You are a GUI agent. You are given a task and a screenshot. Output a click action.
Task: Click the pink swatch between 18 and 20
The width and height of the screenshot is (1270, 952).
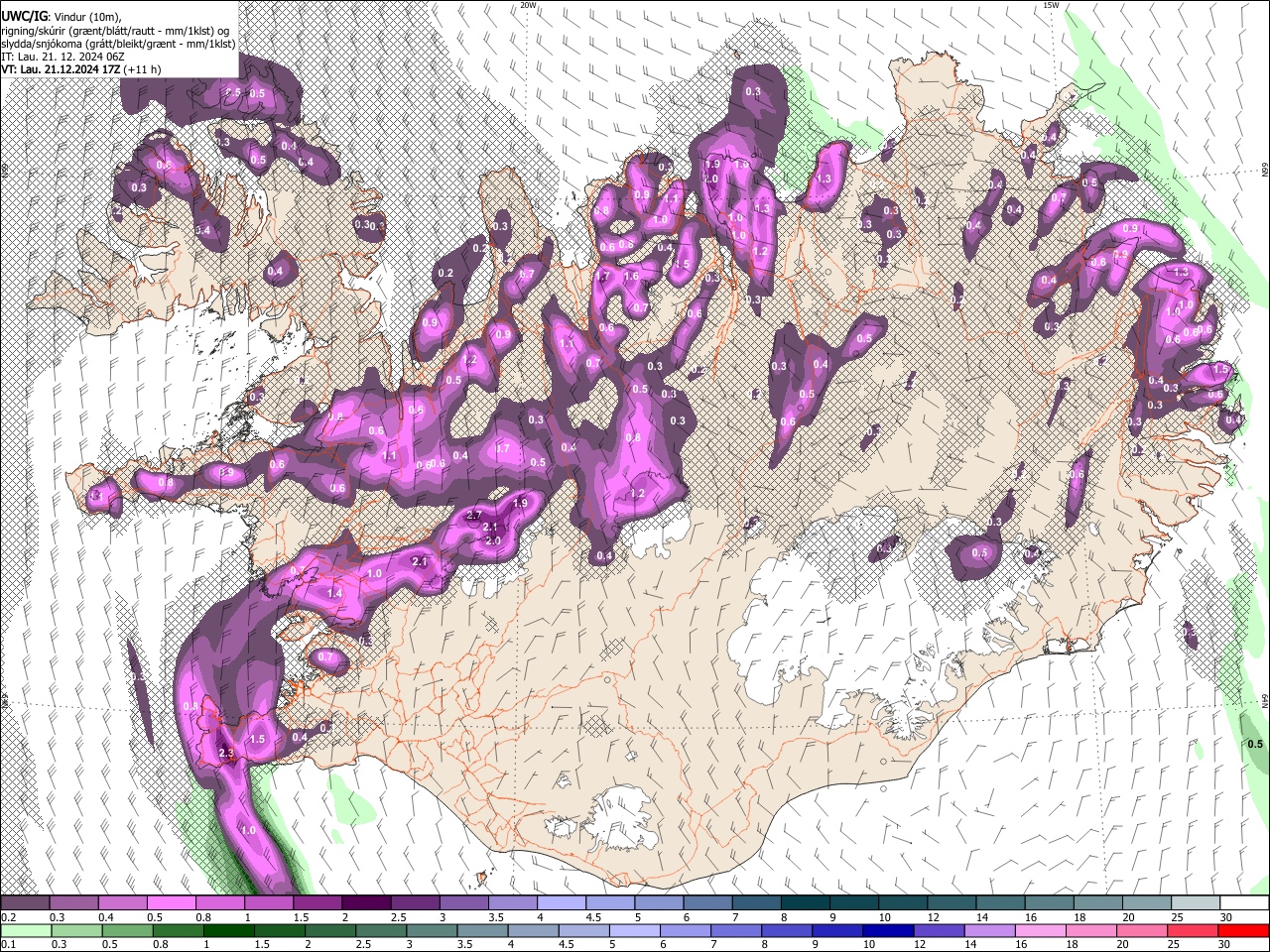[x=1091, y=930]
